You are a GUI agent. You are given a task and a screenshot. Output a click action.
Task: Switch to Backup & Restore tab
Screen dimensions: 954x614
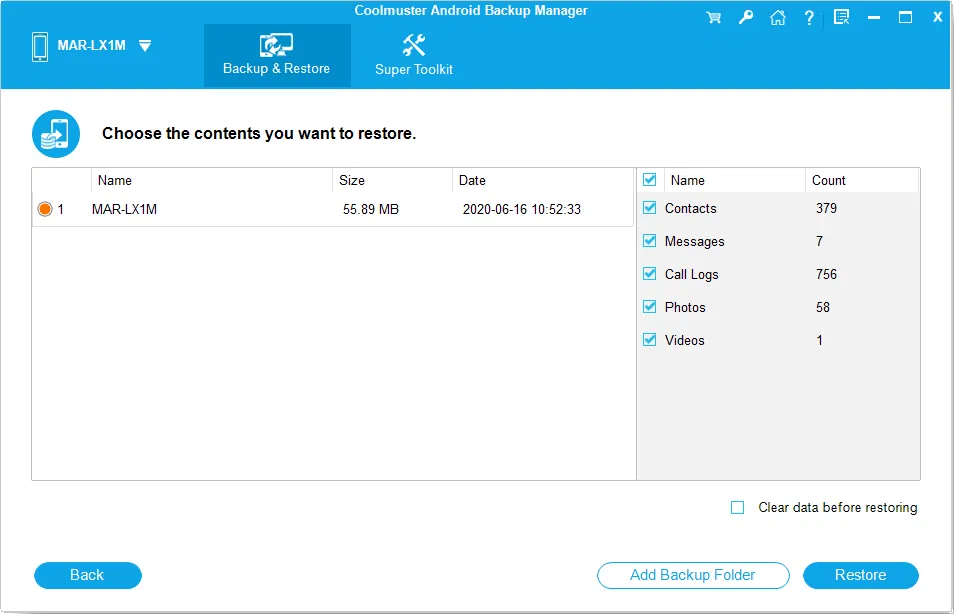pyautogui.click(x=277, y=55)
